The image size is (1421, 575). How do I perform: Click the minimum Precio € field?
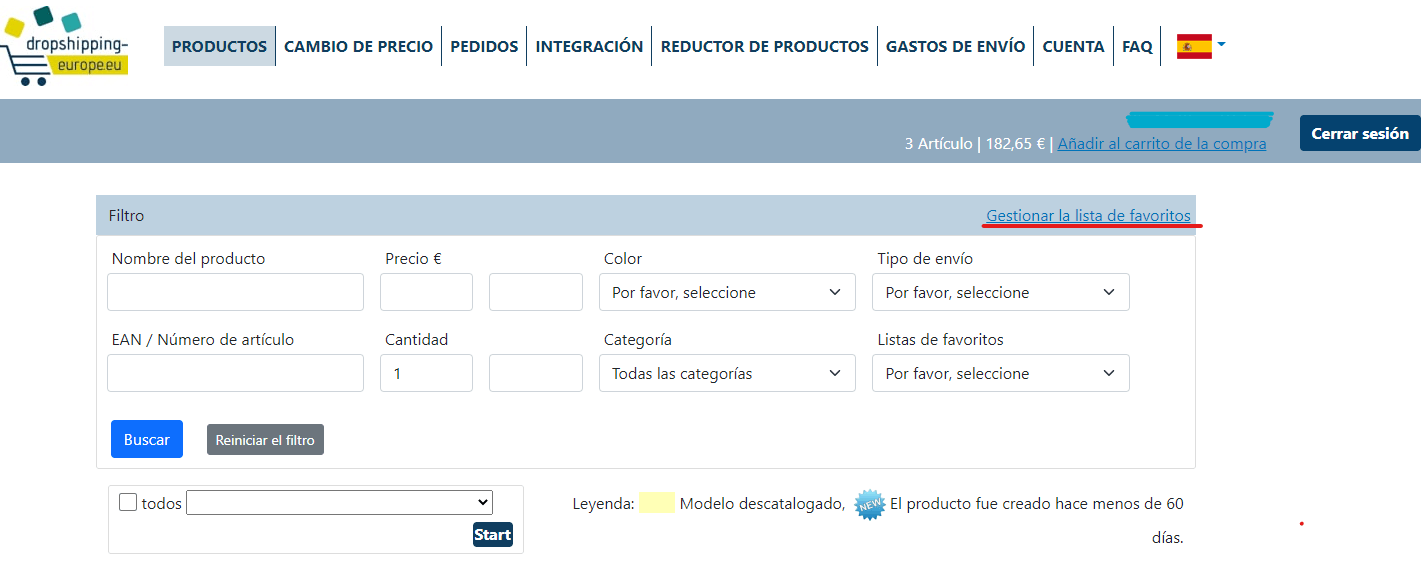coord(426,292)
